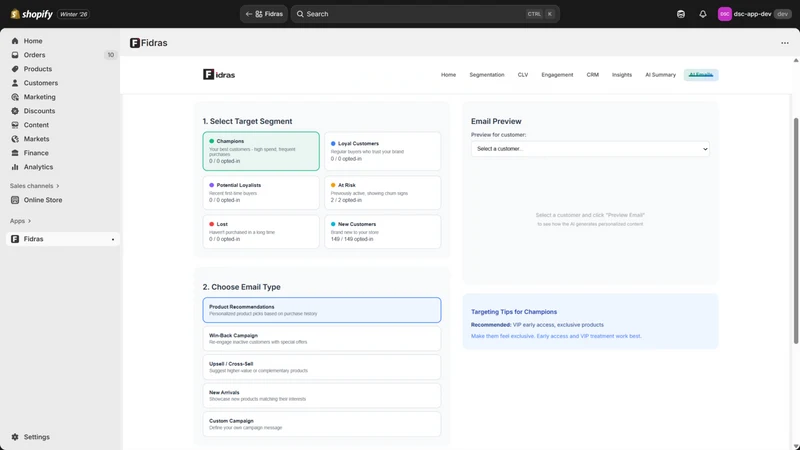800x450 pixels.
Task: Open Finance section
Action: [x=36, y=153]
